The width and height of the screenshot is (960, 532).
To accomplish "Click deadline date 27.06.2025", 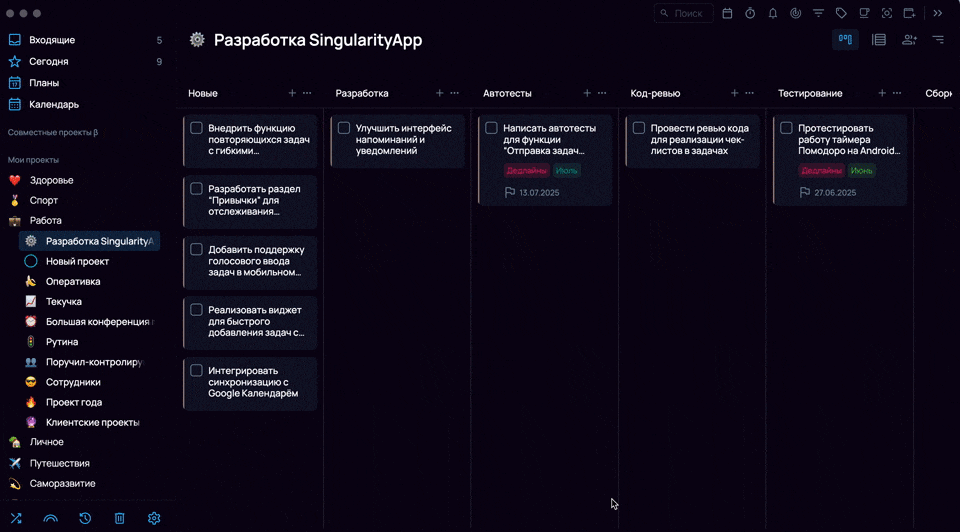I will 834,193.
